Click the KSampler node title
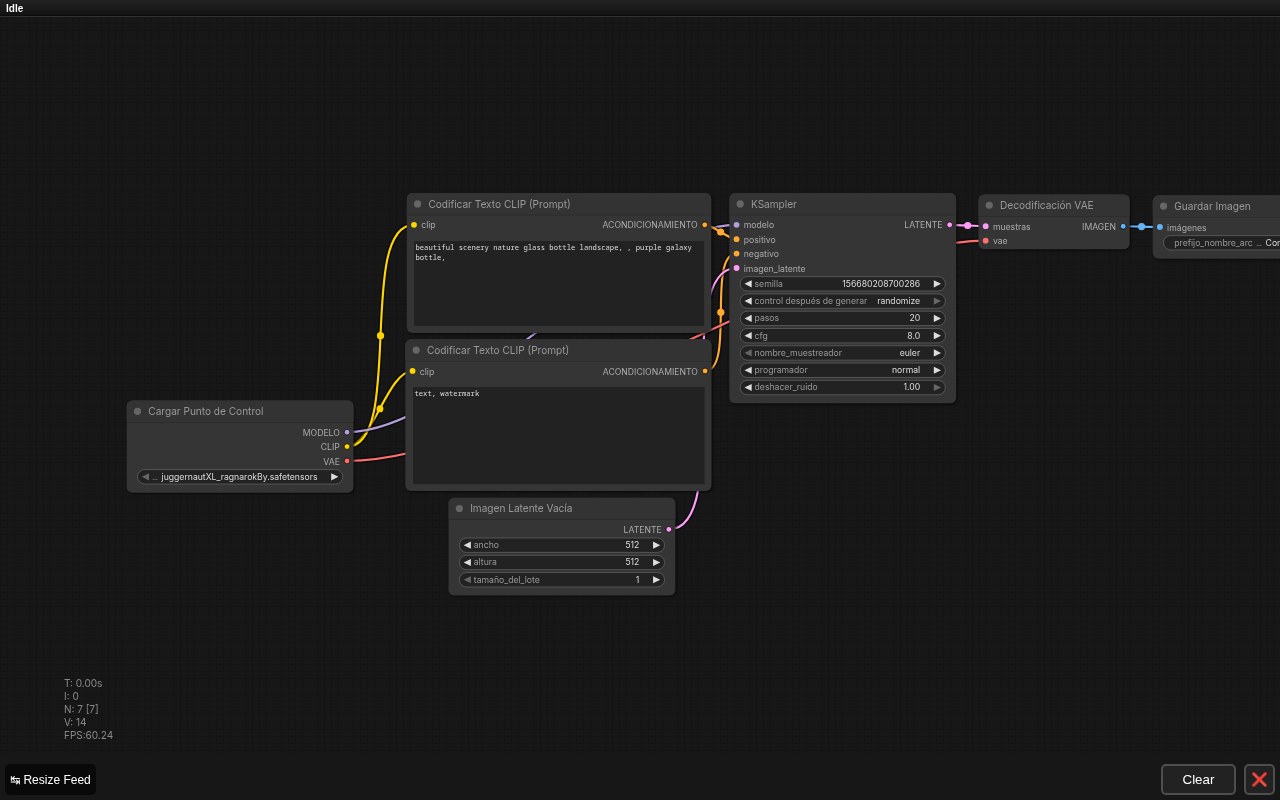Screen dimensions: 1280x800 [774, 204]
